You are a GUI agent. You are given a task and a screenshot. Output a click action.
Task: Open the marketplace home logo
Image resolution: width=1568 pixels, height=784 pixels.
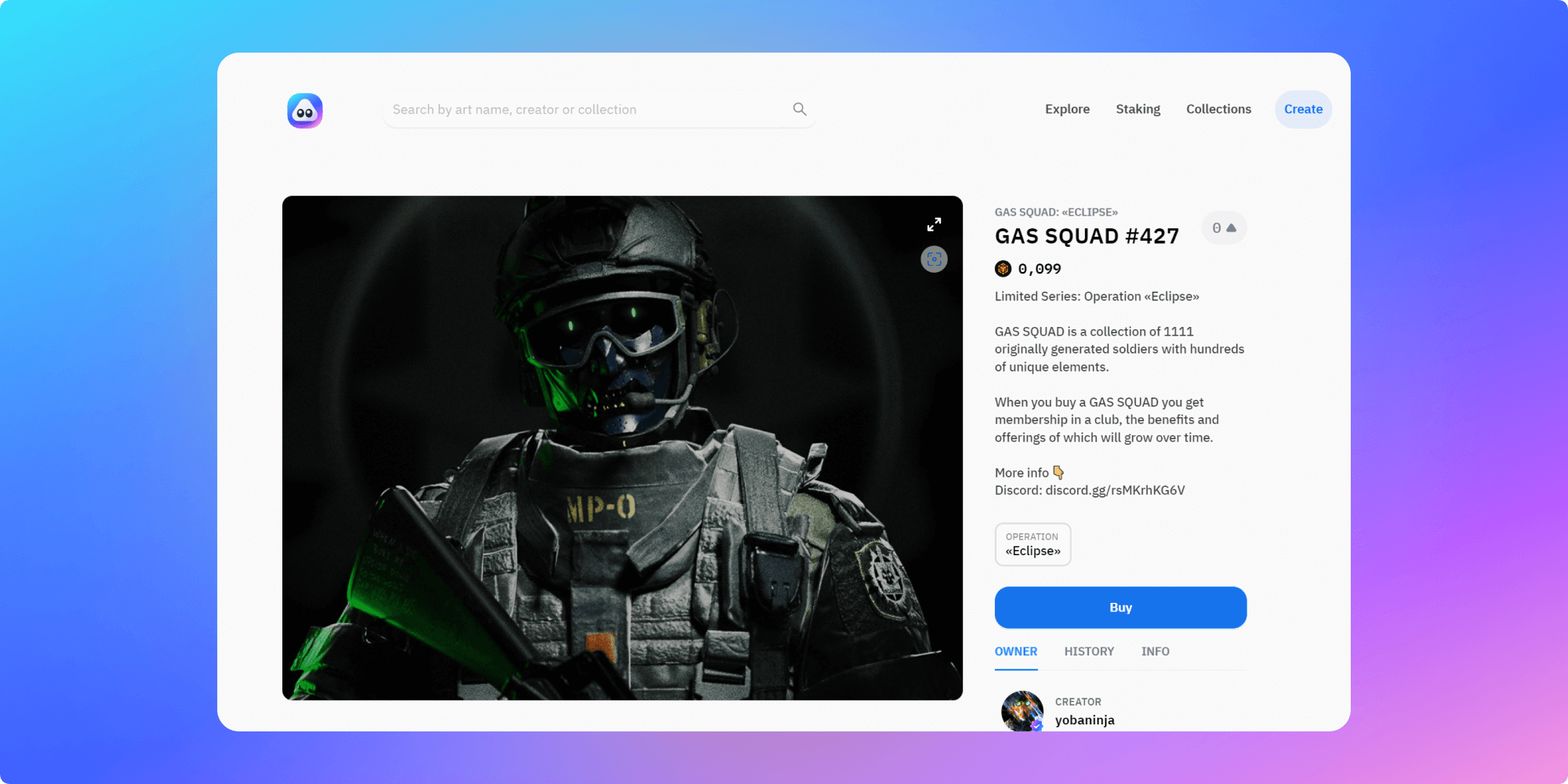pos(305,111)
